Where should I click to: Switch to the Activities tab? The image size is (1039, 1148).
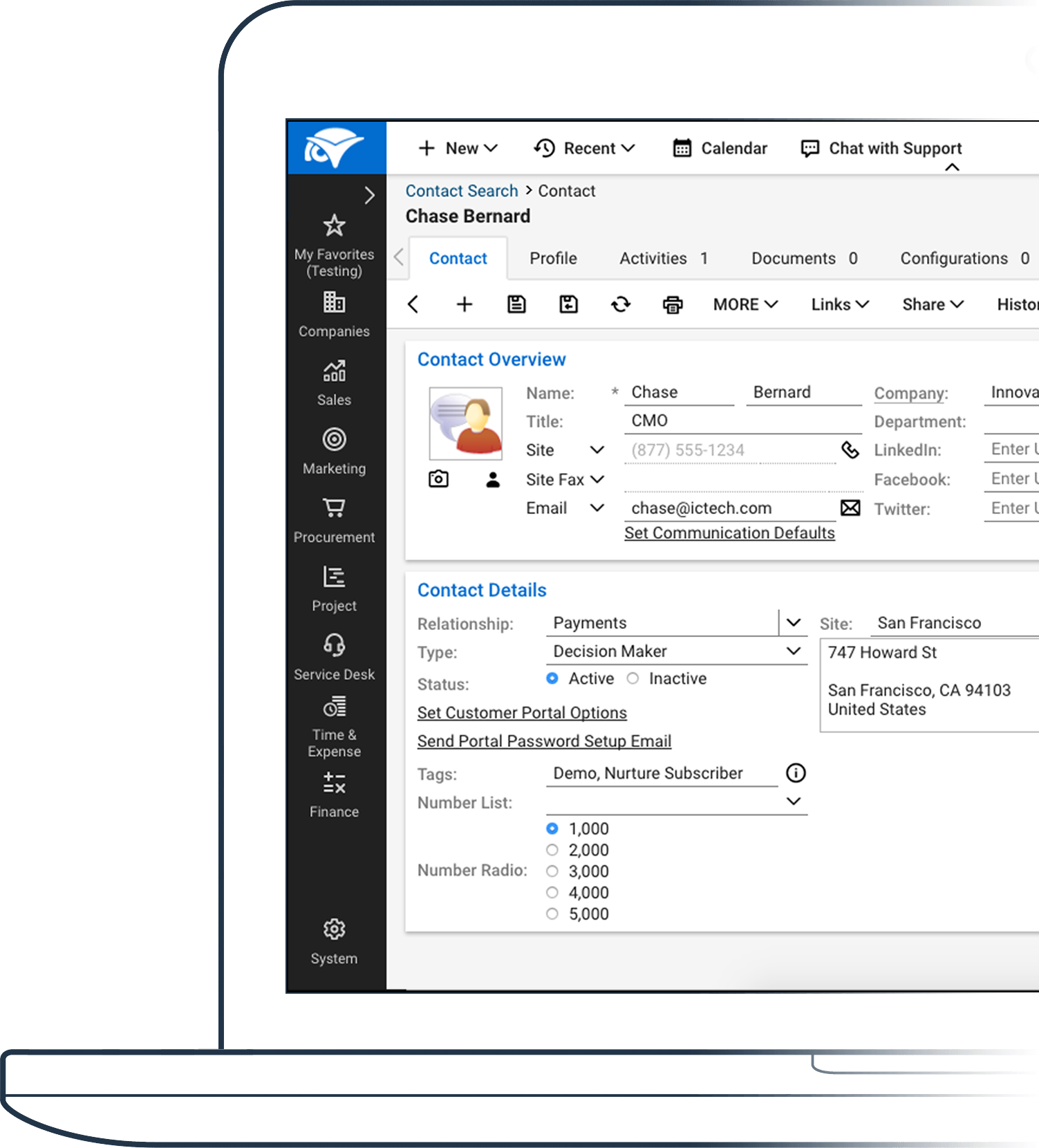click(x=664, y=258)
